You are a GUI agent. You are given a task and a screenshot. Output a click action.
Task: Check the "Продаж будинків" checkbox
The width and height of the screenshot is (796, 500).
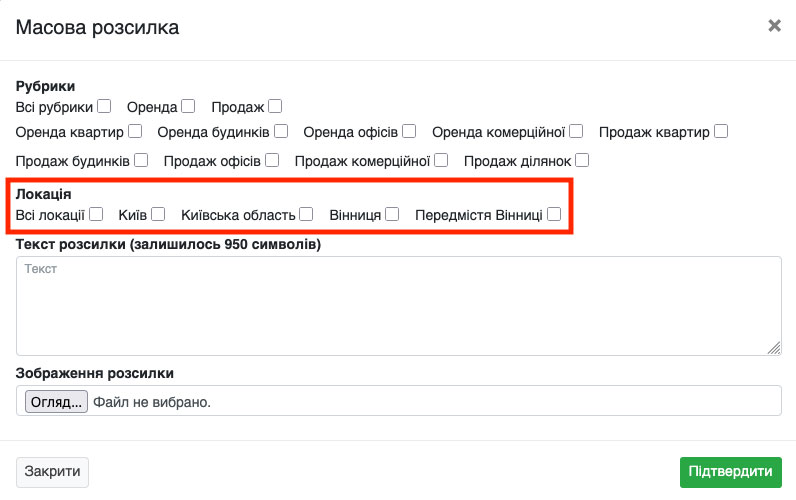pyautogui.click(x=141, y=159)
